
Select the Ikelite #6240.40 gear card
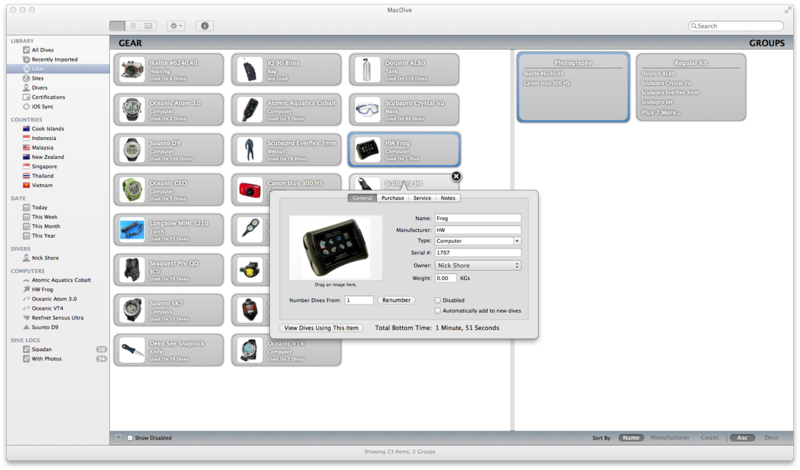tap(168, 69)
